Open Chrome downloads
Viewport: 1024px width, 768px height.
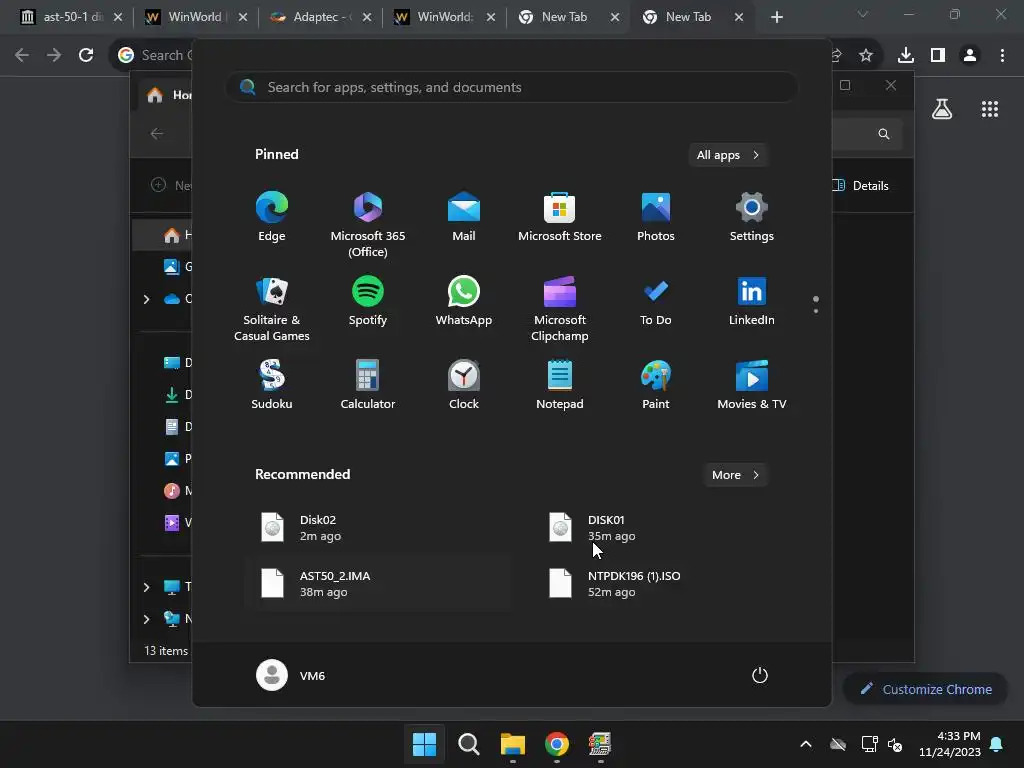(x=905, y=55)
